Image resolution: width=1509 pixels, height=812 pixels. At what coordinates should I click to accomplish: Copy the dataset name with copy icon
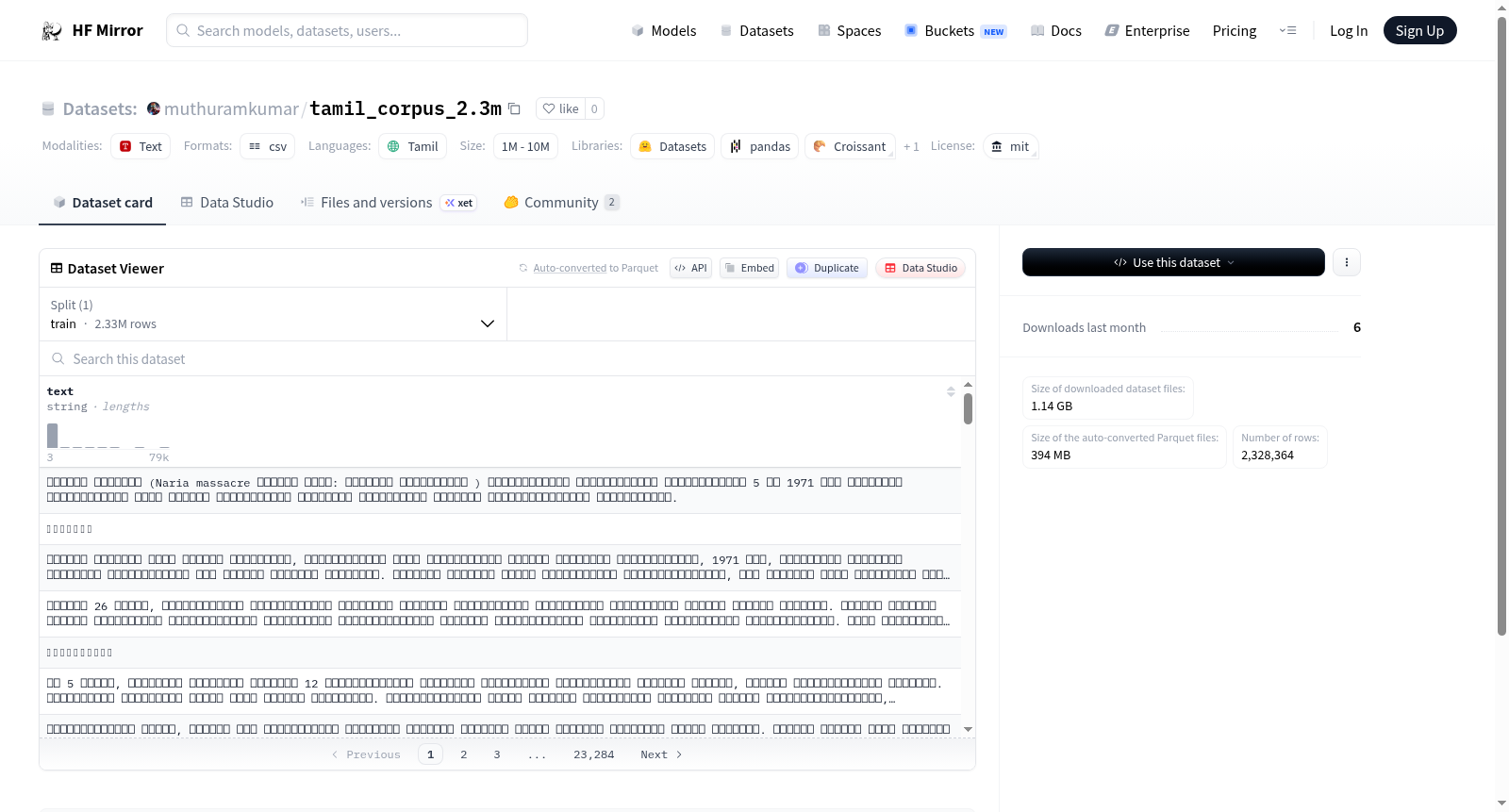[514, 108]
